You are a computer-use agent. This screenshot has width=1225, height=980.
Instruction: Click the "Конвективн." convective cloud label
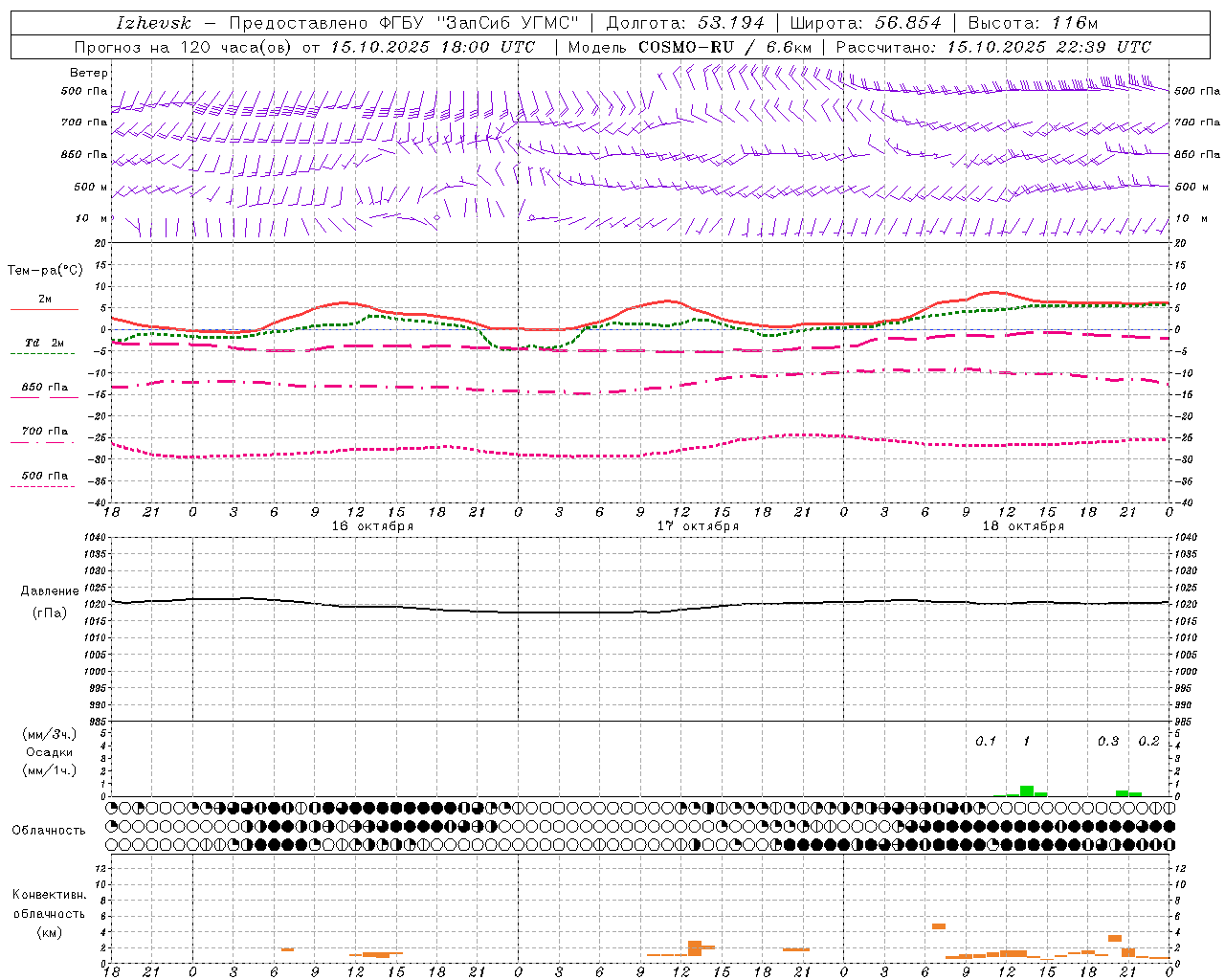pyautogui.click(x=50, y=895)
